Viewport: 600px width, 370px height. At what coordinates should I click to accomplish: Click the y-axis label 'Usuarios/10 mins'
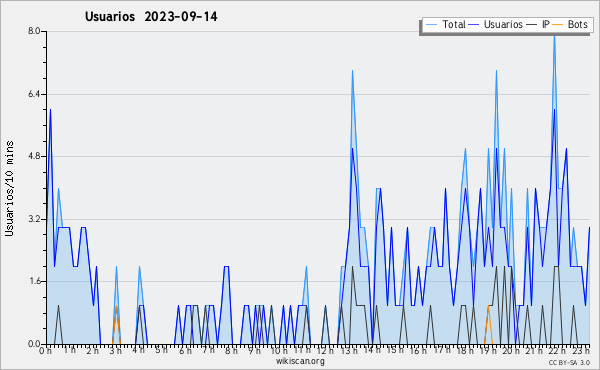tap(9, 189)
